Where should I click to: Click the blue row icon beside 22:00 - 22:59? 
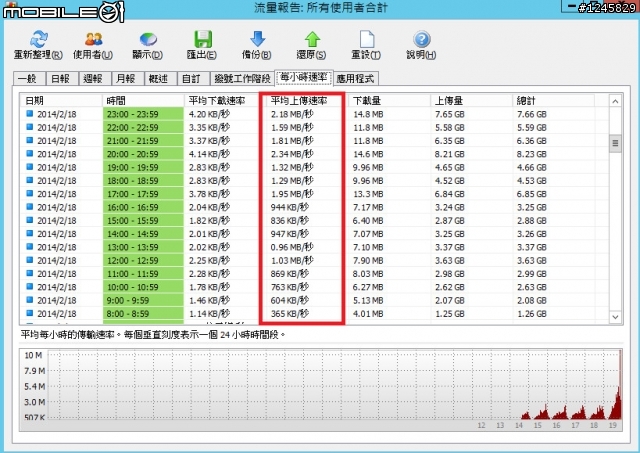tap(29, 127)
